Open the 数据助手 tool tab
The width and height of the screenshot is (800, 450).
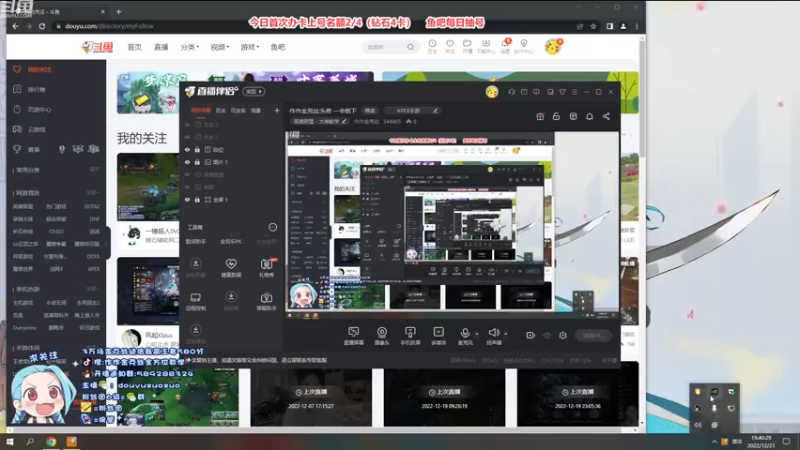(196, 241)
